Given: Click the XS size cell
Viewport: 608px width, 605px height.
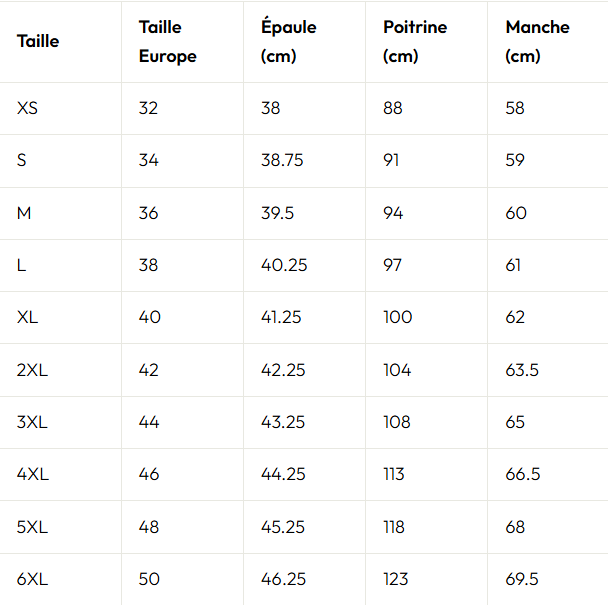Looking at the screenshot, I should pos(27,108).
